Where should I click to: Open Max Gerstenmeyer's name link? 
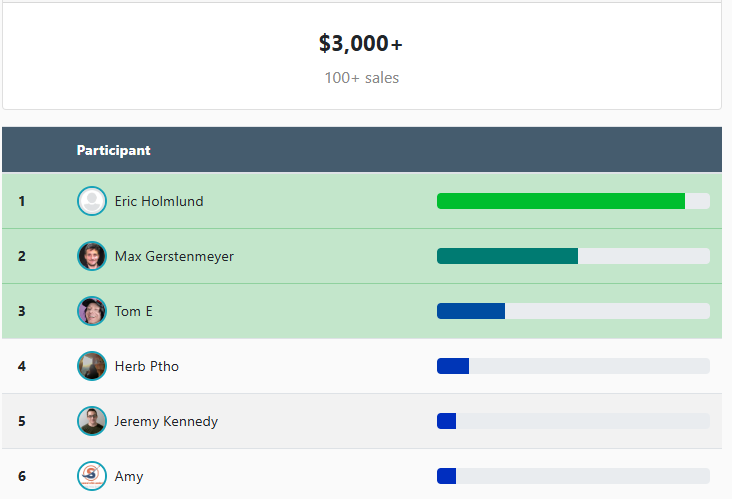click(x=174, y=256)
